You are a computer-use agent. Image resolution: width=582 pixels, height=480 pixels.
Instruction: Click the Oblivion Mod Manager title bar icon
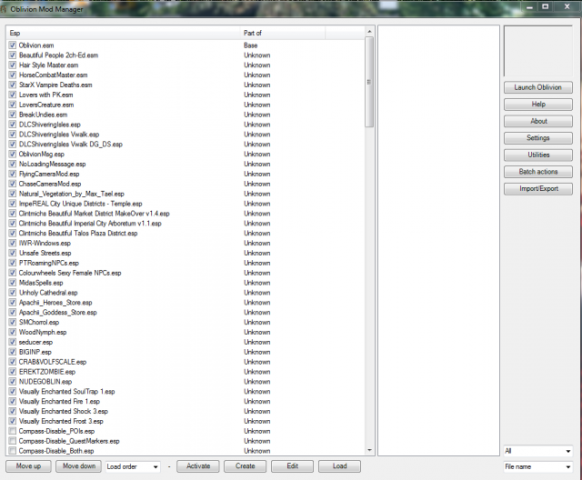tap(3, 9)
